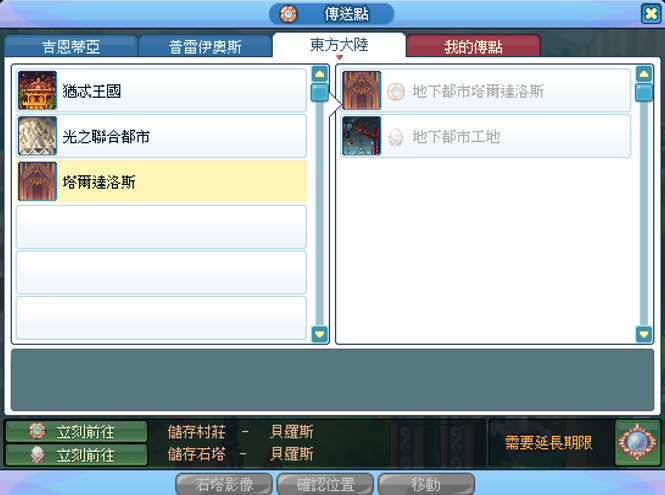The height and width of the screenshot is (495, 665).
Task: Click the pink stone tower icon beside 地下都市工地
Action: 396,137
